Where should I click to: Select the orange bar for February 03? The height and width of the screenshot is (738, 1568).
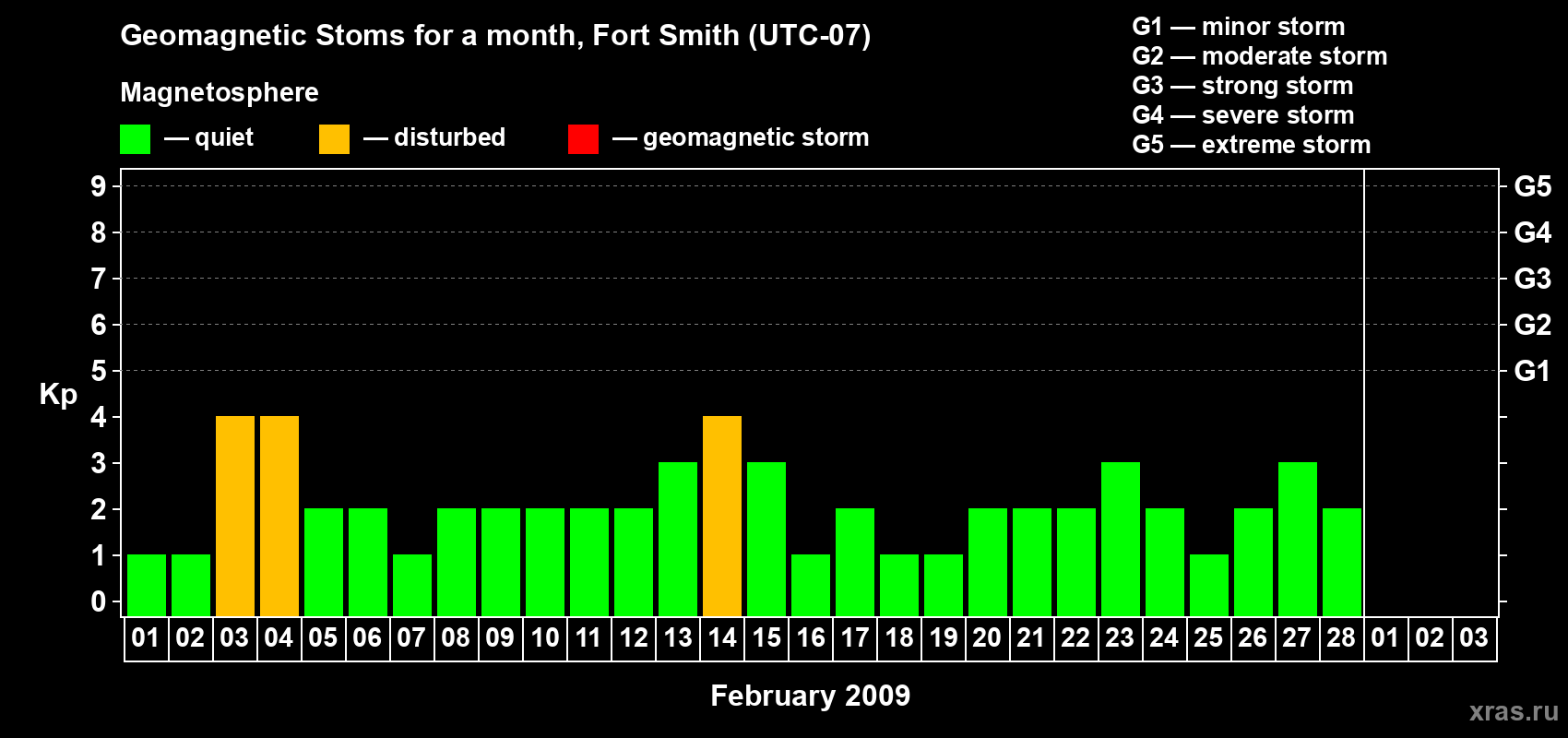tap(235, 517)
